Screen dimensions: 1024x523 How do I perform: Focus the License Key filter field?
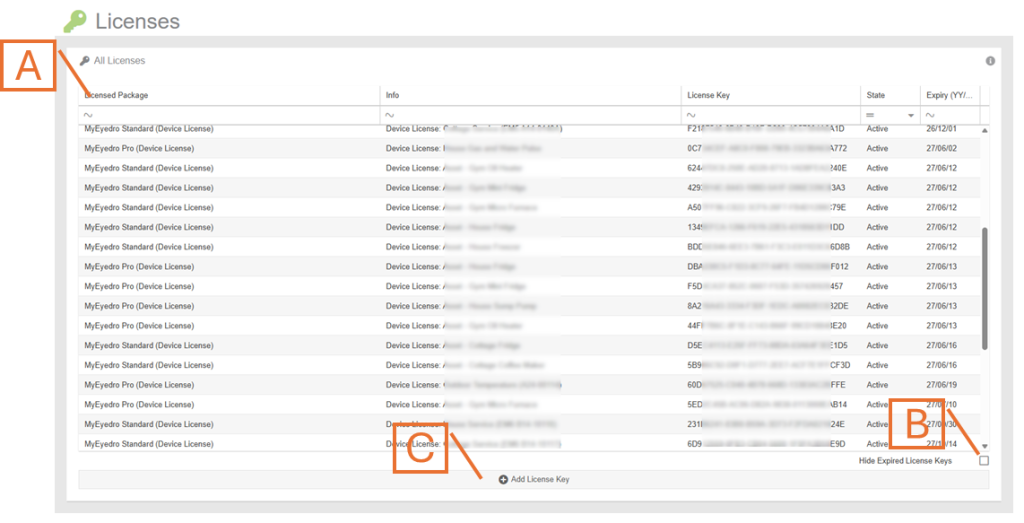tap(771, 115)
